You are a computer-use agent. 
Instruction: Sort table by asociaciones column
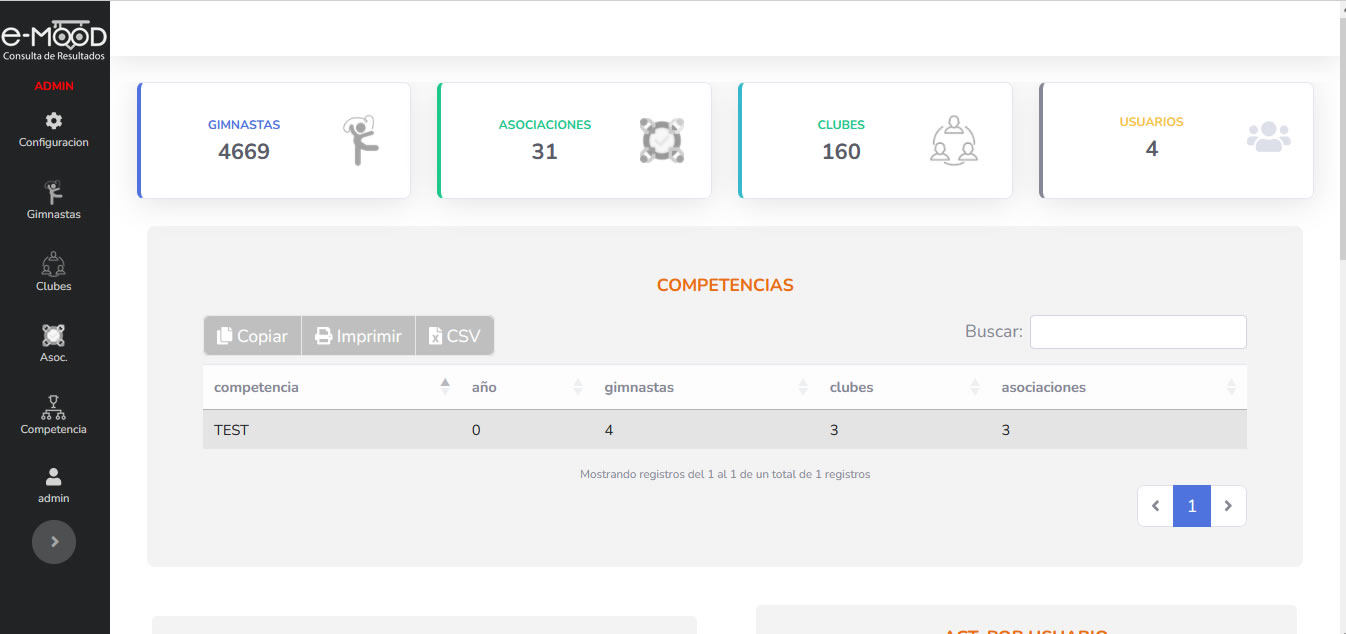(x=1043, y=387)
